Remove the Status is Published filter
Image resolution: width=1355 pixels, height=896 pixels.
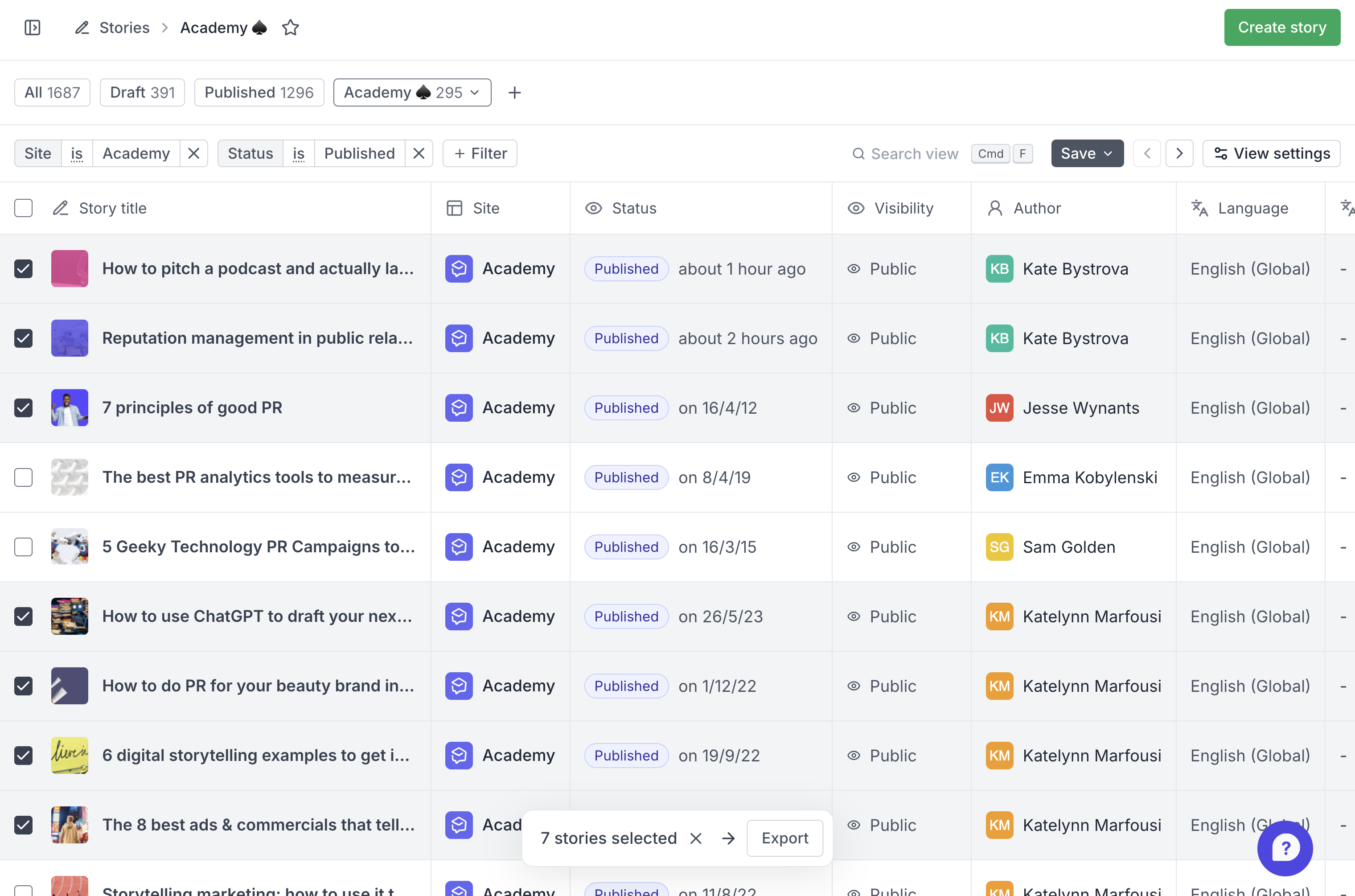419,153
